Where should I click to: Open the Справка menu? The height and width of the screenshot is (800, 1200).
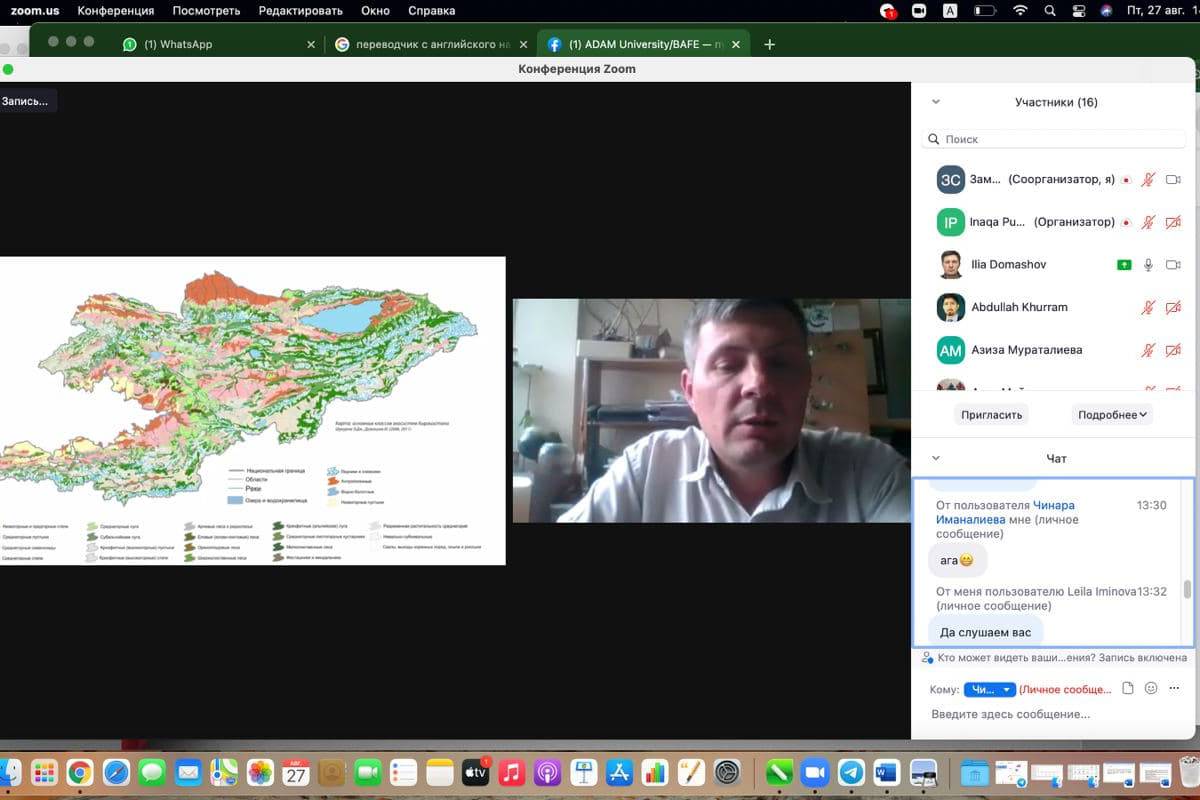432,11
